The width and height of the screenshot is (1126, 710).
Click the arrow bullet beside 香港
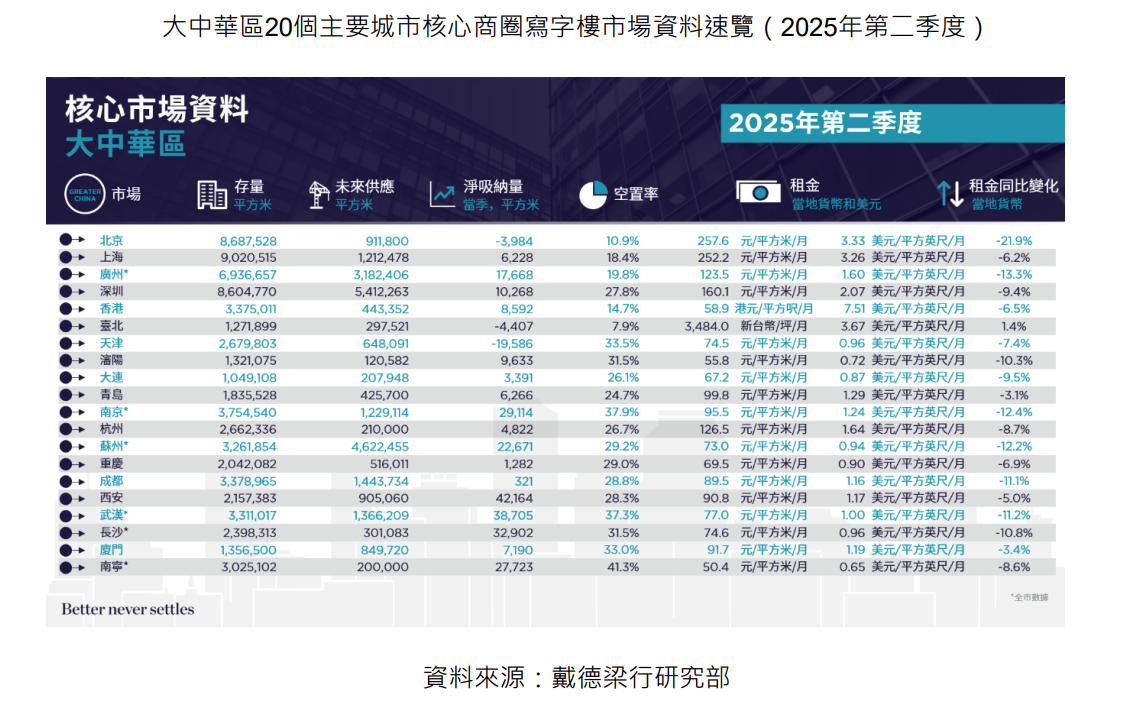(72, 309)
